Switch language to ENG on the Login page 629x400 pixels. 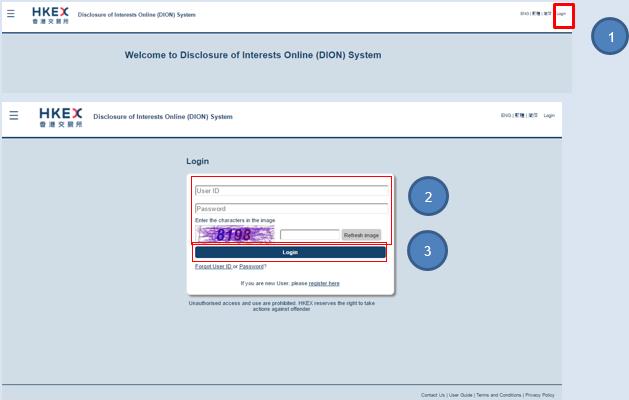pos(506,116)
